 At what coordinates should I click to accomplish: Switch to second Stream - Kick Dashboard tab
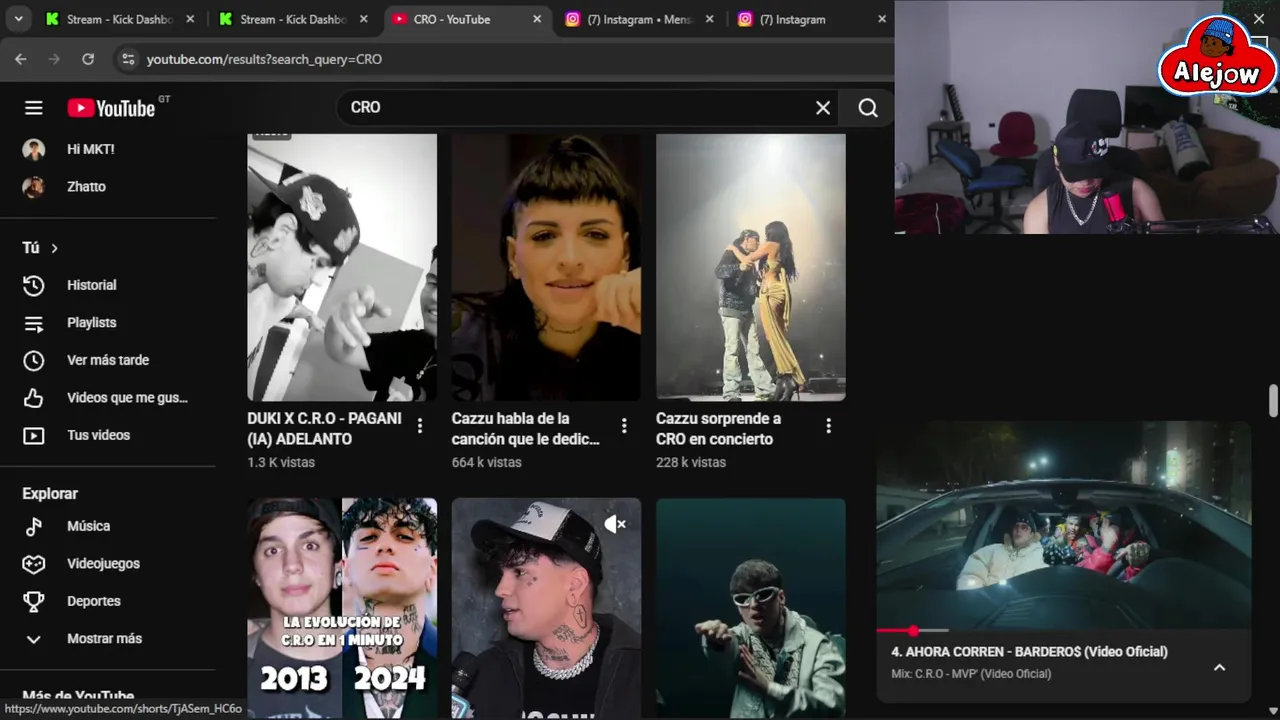(x=293, y=19)
